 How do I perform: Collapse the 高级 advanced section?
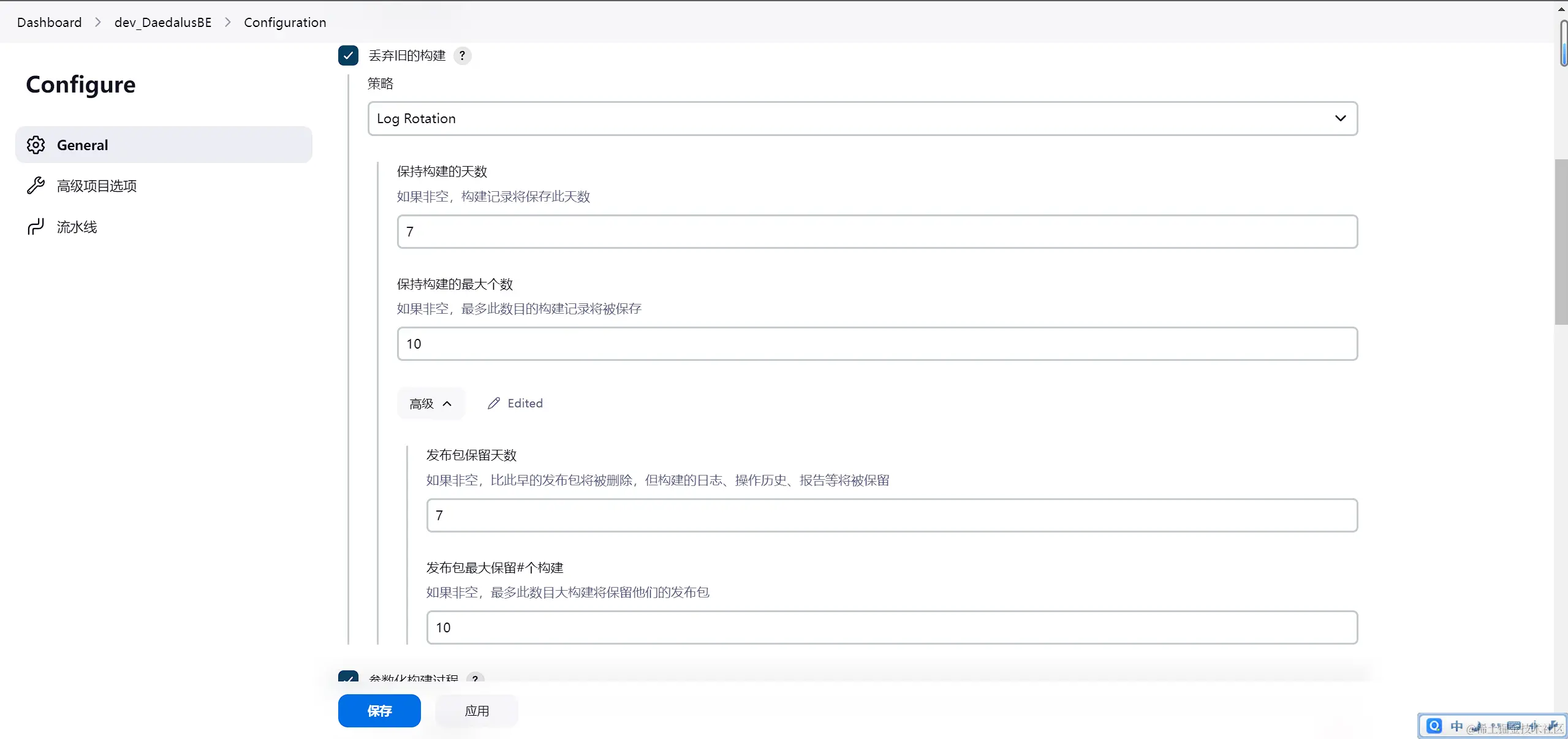point(431,403)
